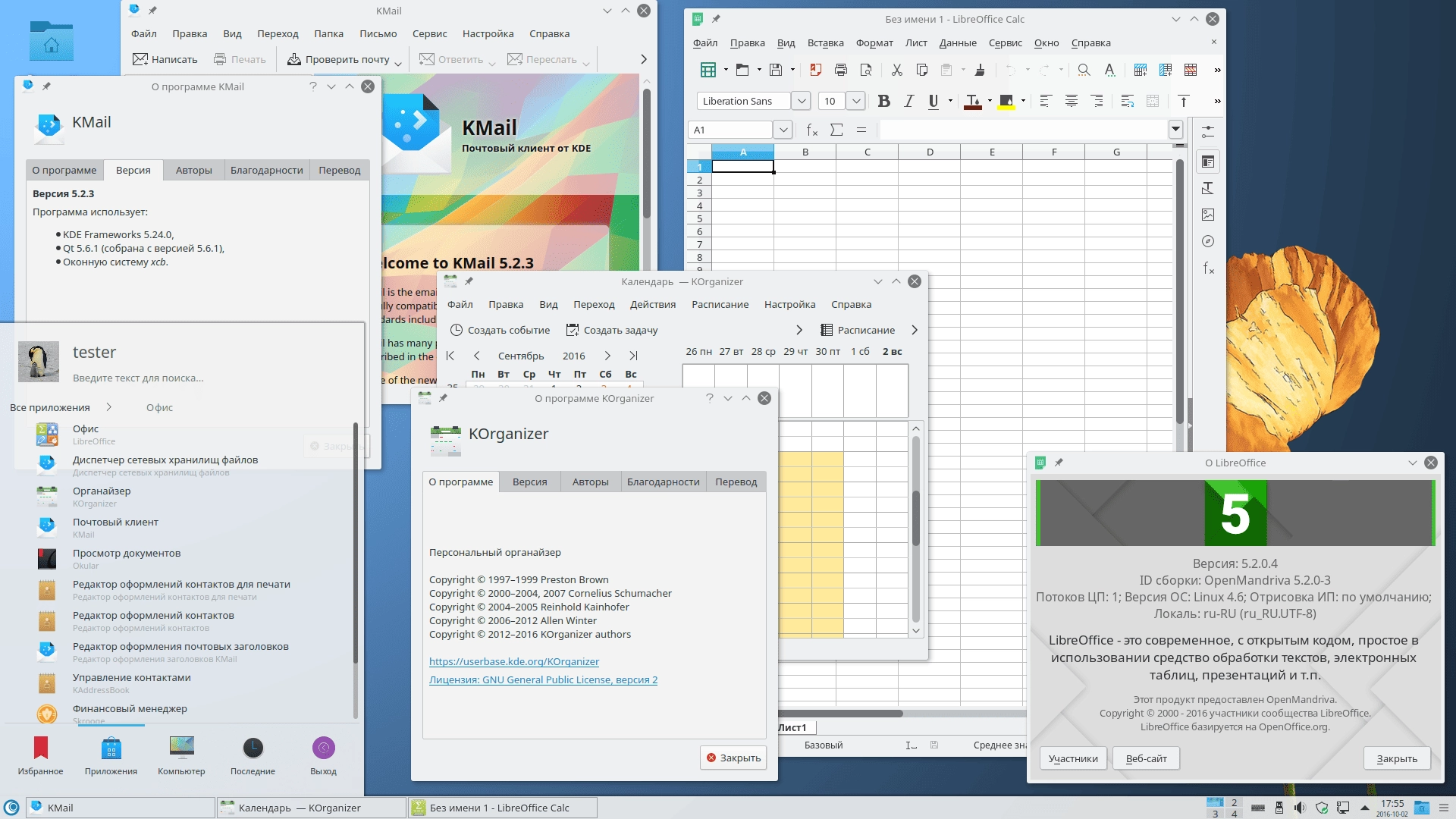Image resolution: width=1456 pixels, height=819 pixels.
Task: Open the Расписание menu in KOrganizer
Action: pyautogui.click(x=720, y=305)
